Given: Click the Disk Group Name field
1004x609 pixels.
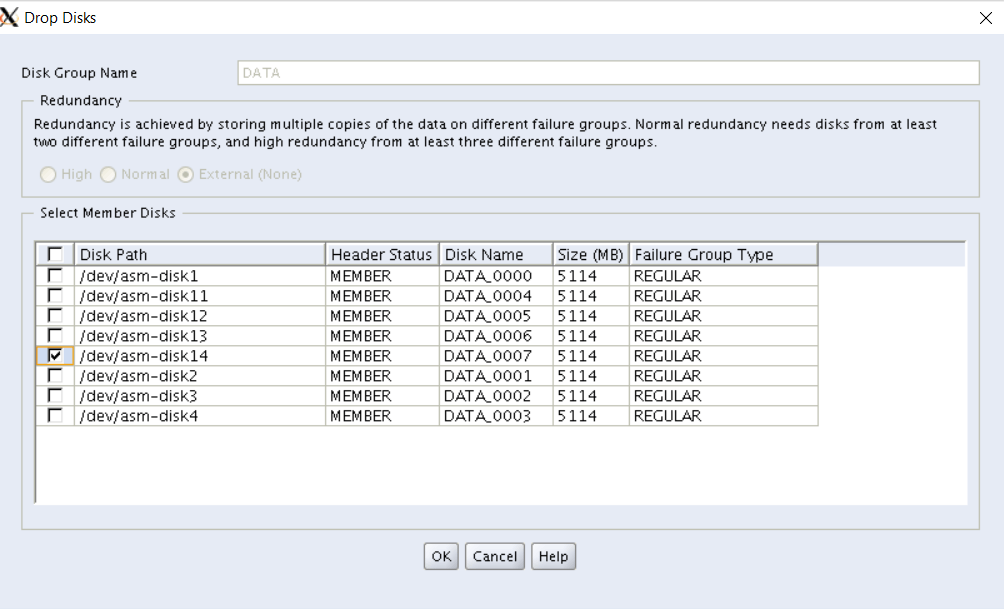Looking at the screenshot, I should [x=608, y=73].
